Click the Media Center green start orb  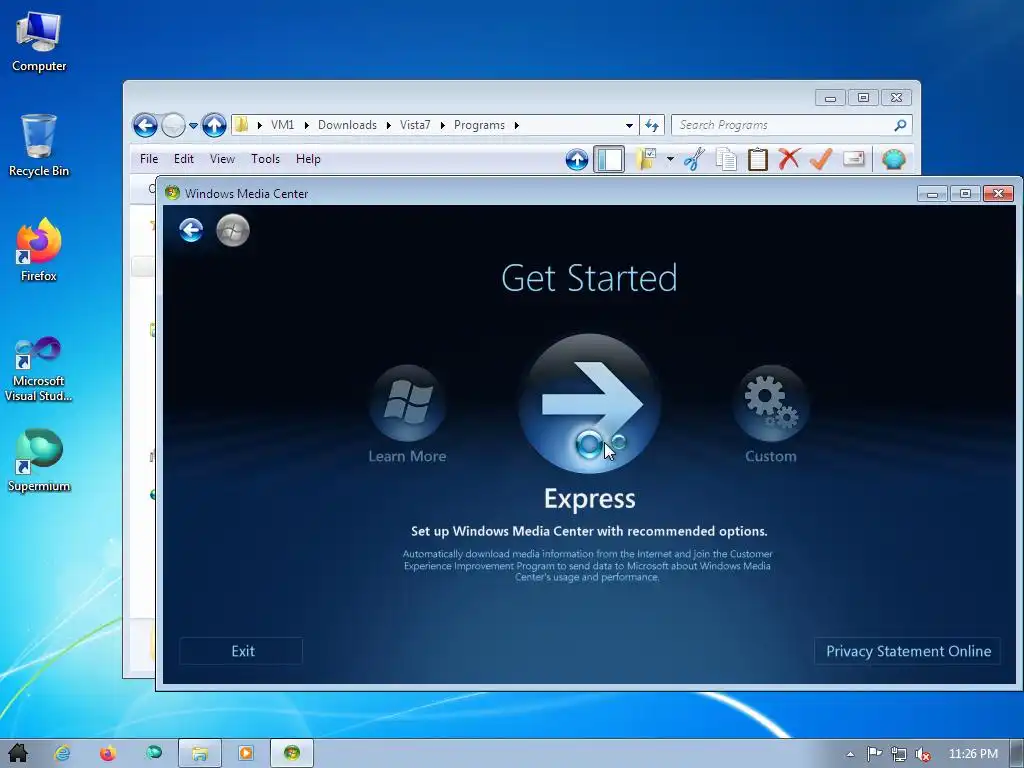pos(233,230)
